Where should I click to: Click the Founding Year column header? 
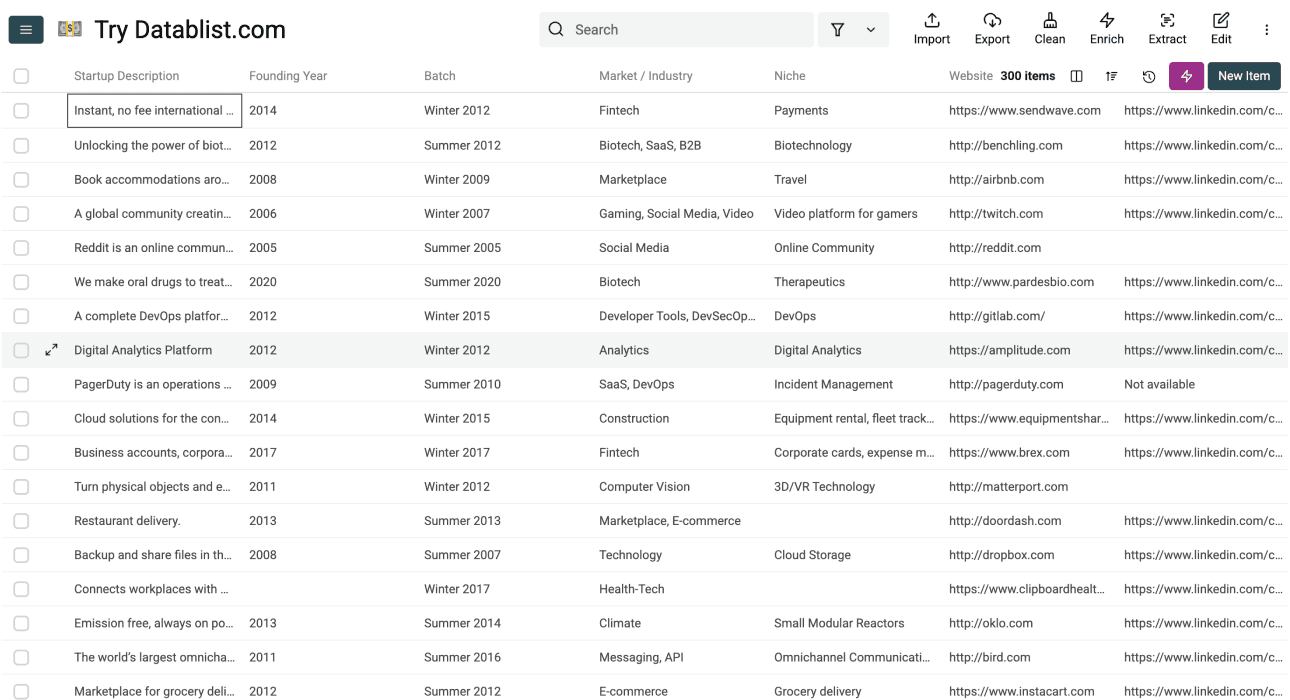click(288, 76)
